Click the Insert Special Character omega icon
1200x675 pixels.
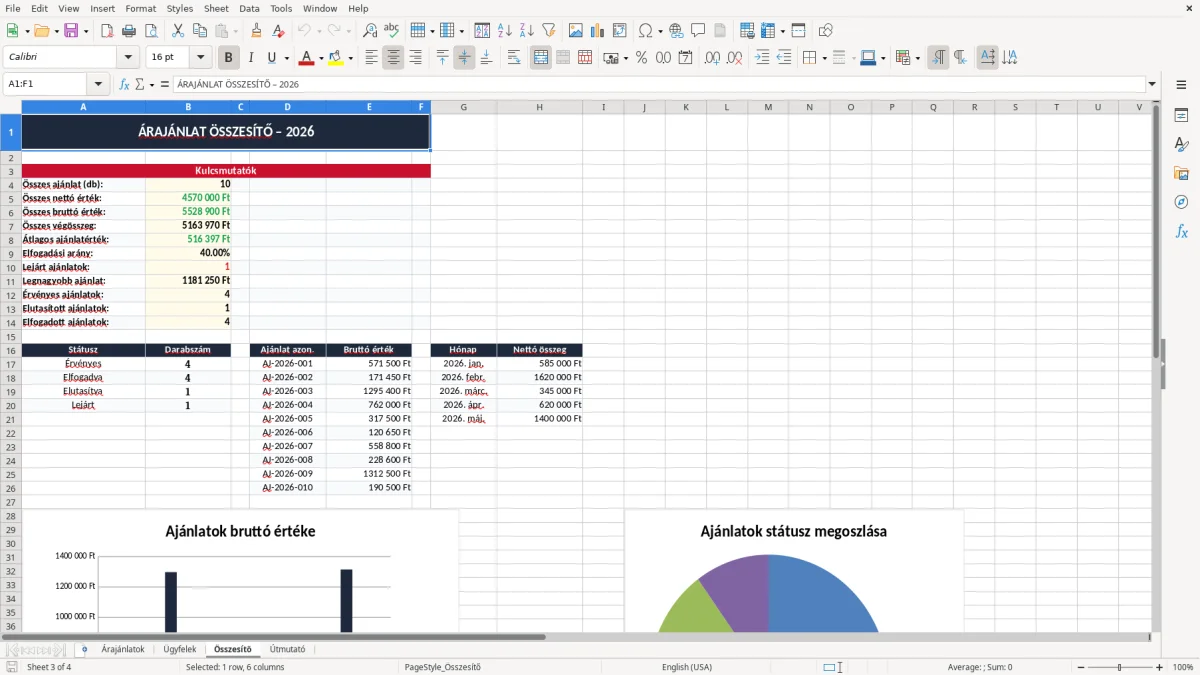point(645,31)
